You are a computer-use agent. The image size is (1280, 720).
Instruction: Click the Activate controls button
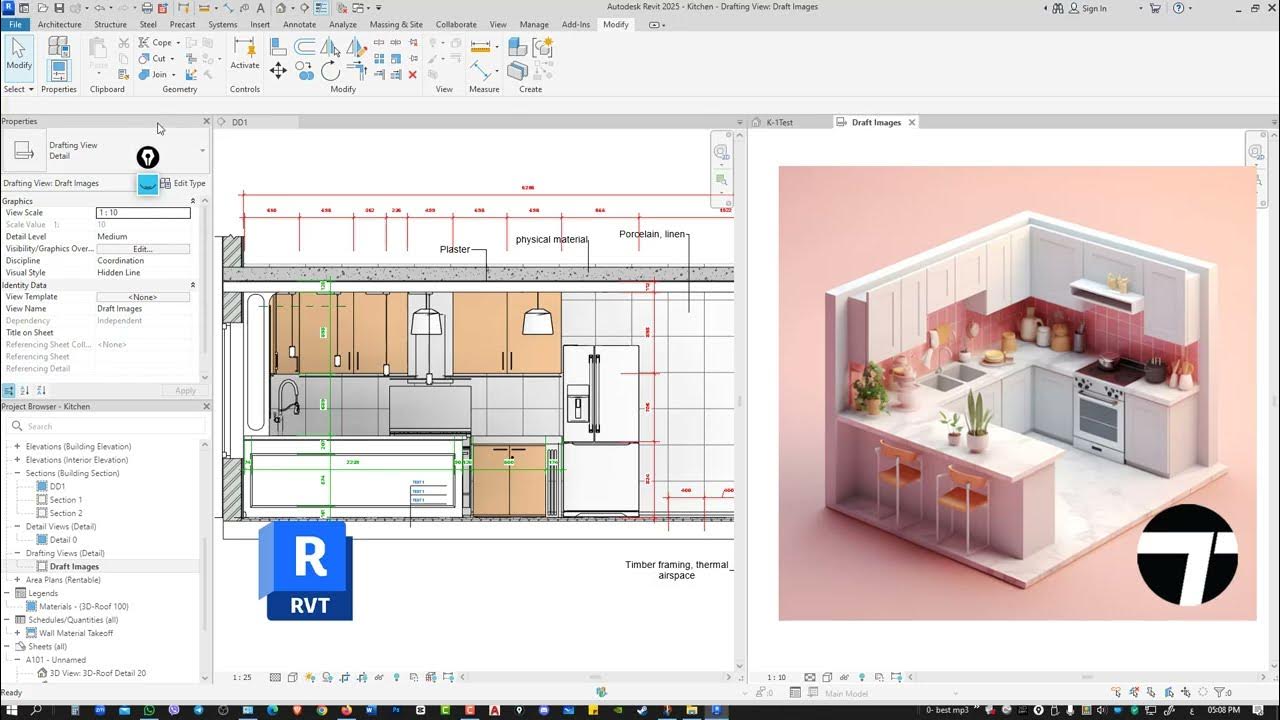(245, 55)
